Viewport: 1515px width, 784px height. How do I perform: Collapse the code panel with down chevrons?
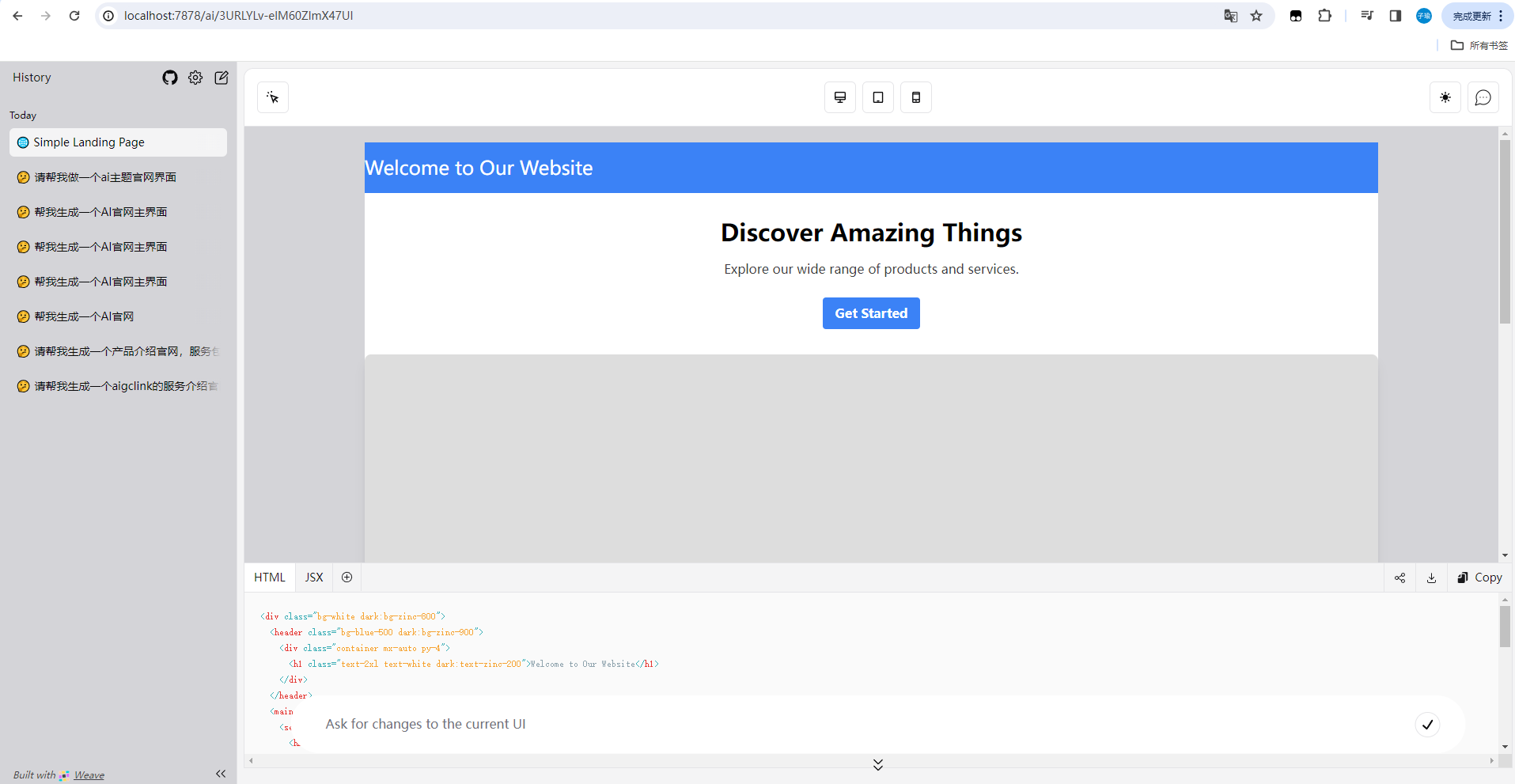point(878,764)
